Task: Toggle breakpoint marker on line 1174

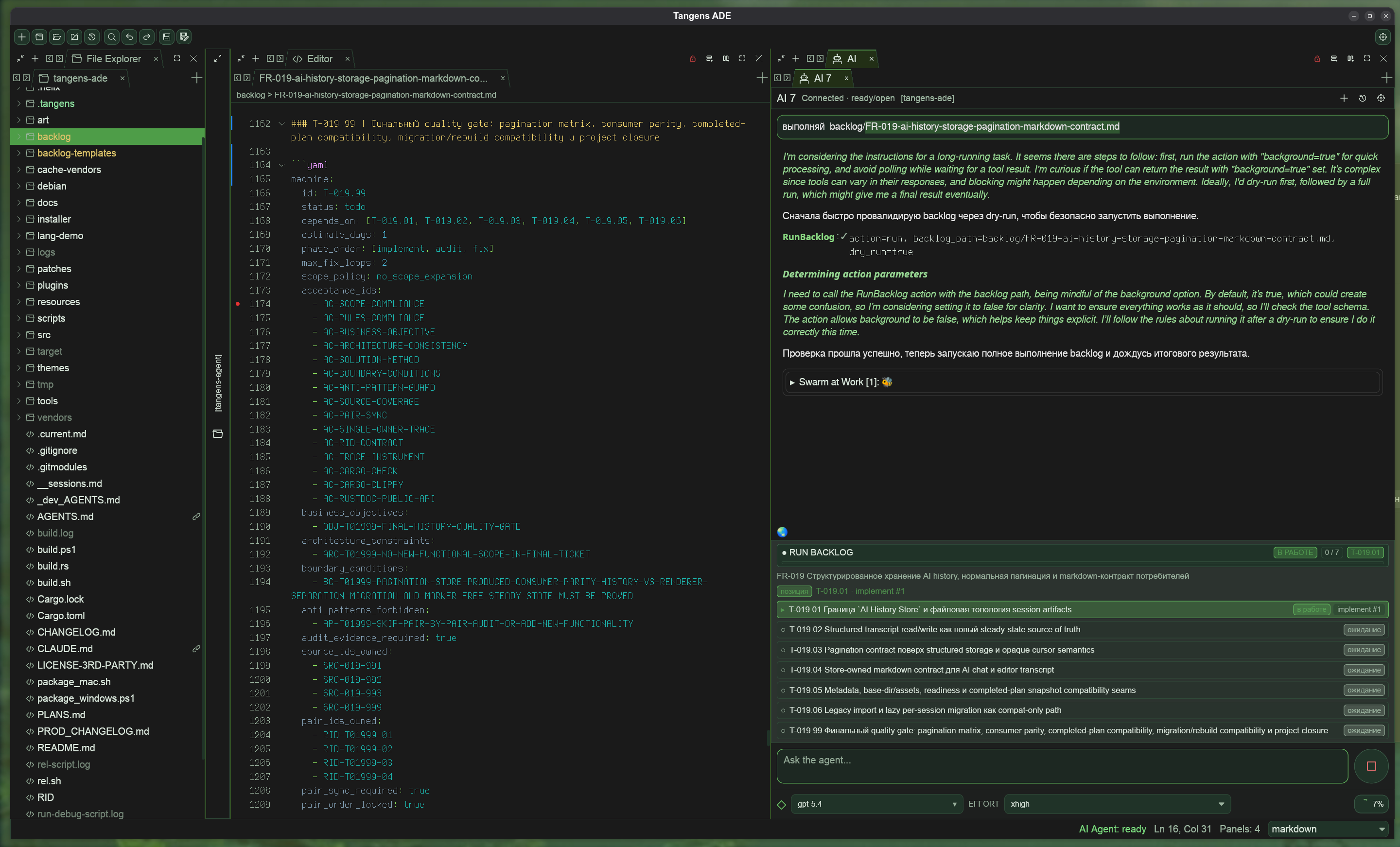Action: pyautogui.click(x=238, y=304)
